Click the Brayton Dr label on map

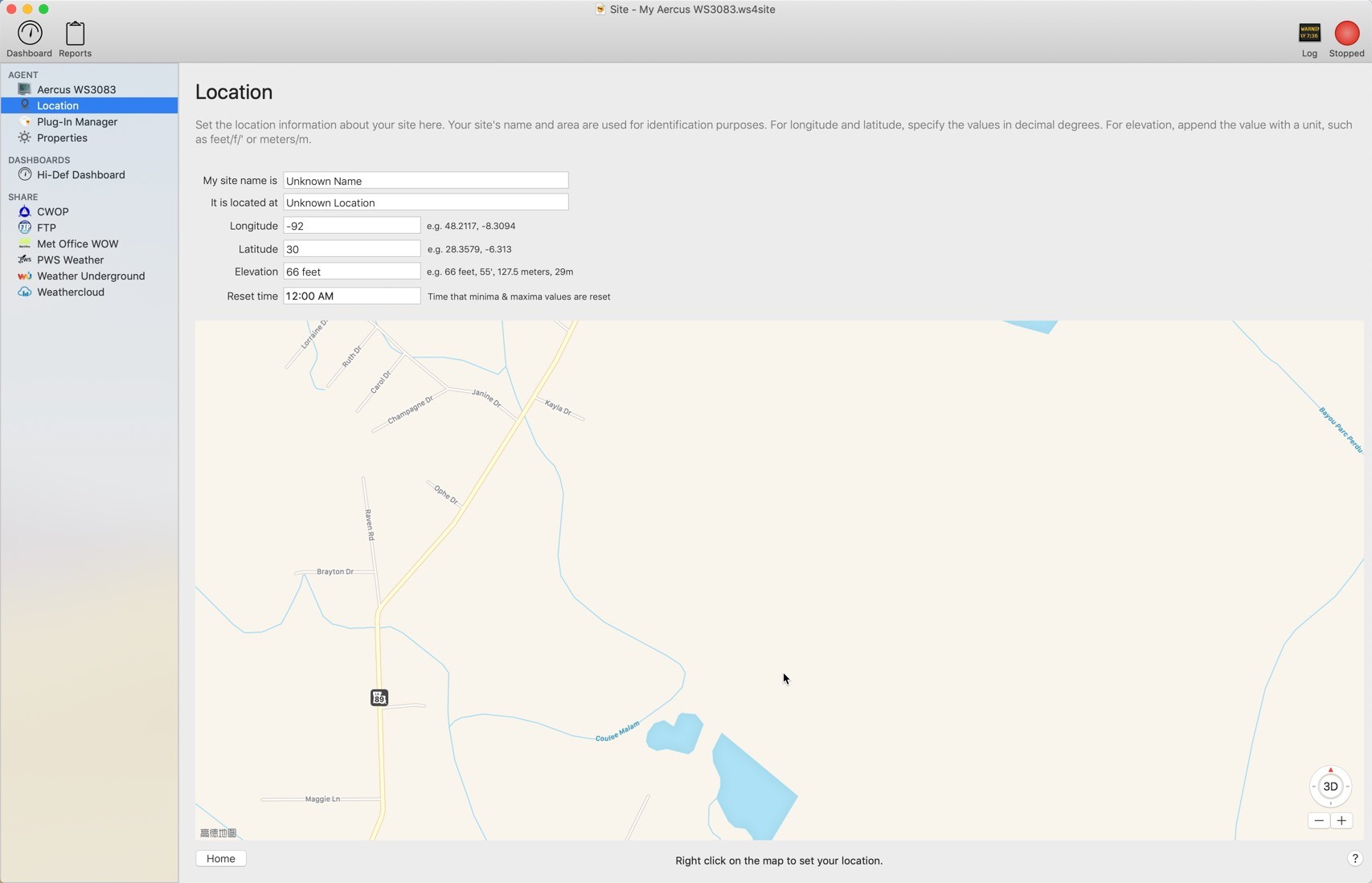335,571
